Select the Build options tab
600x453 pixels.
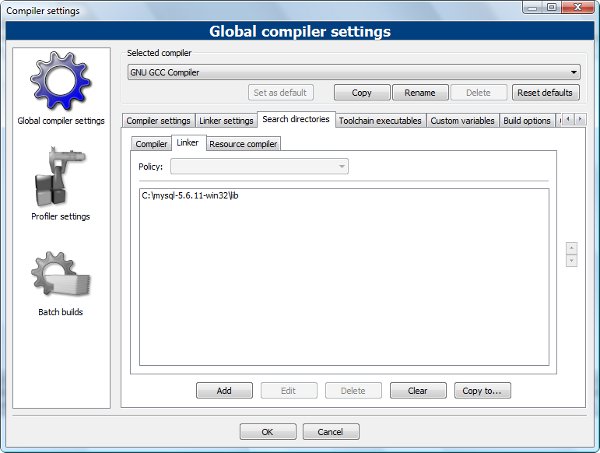pyautogui.click(x=526, y=121)
